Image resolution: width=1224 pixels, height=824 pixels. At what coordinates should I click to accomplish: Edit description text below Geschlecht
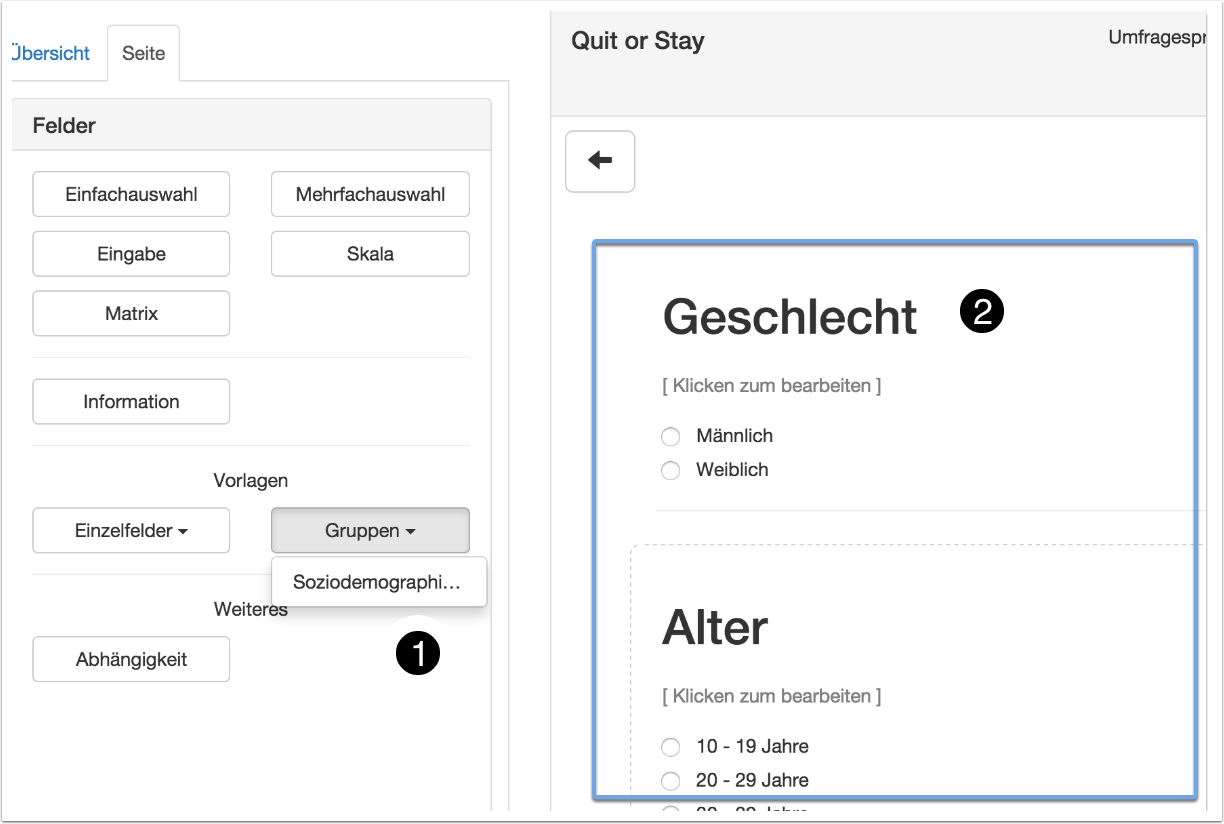click(x=771, y=386)
